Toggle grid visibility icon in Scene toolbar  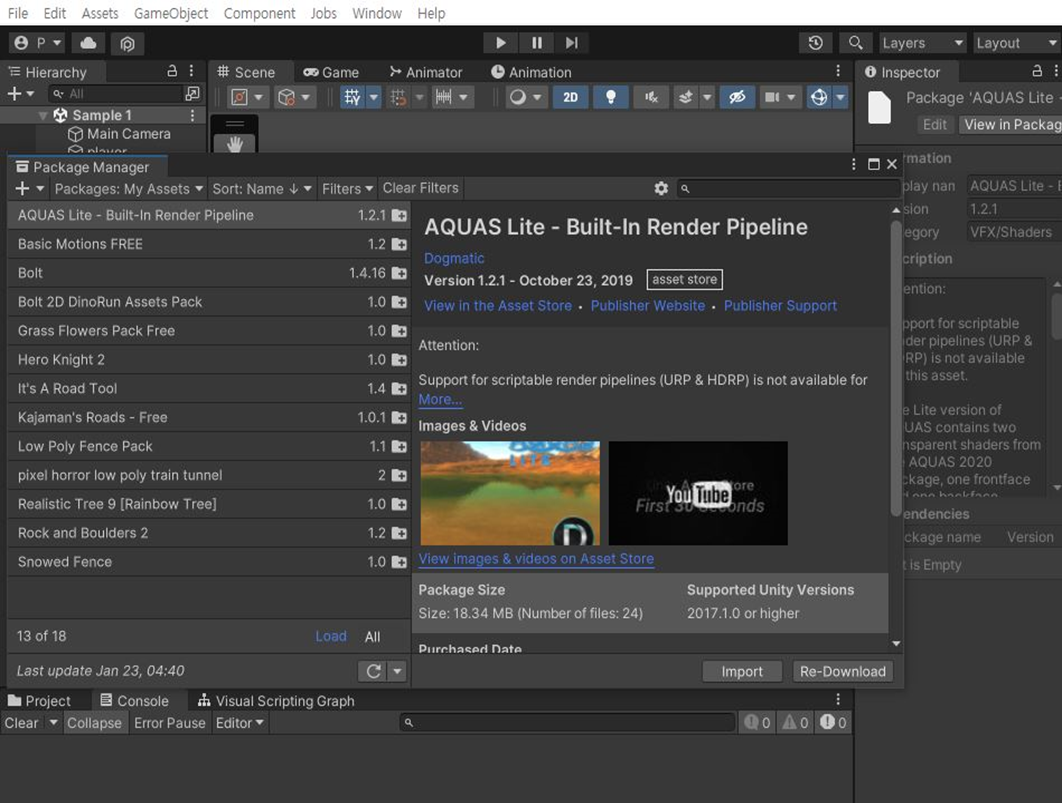click(x=352, y=97)
